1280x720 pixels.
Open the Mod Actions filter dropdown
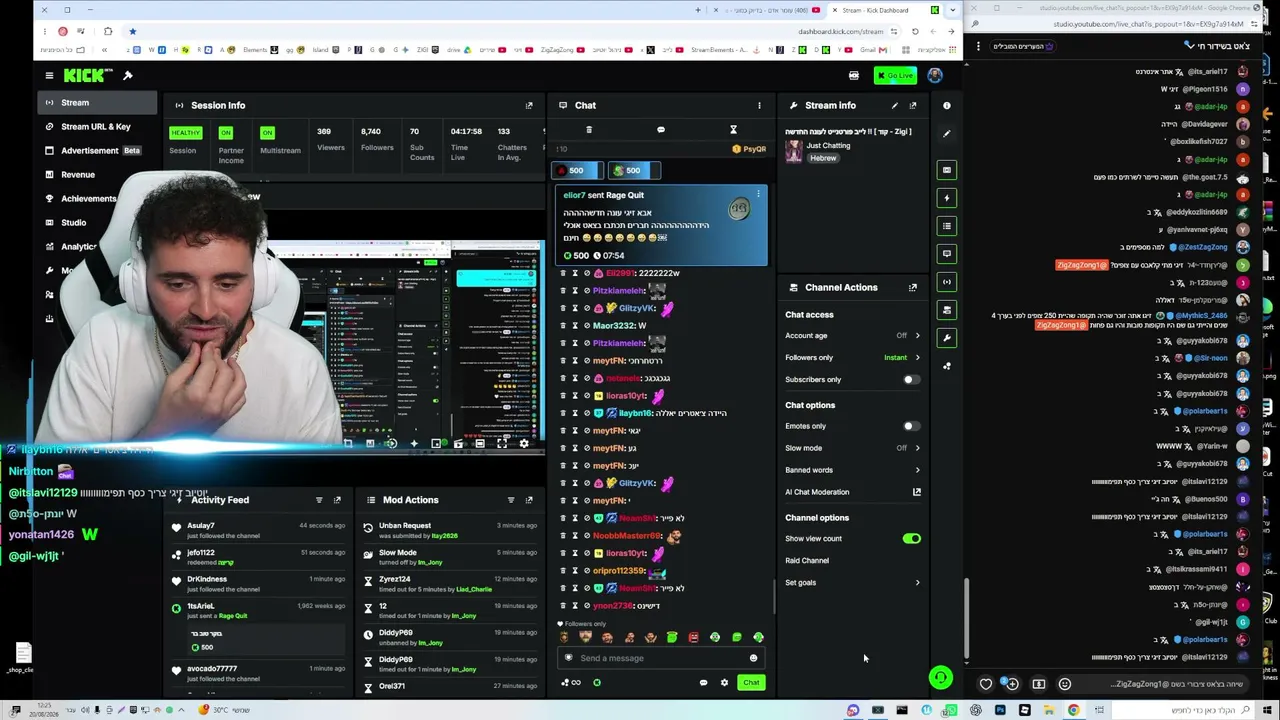pos(511,500)
